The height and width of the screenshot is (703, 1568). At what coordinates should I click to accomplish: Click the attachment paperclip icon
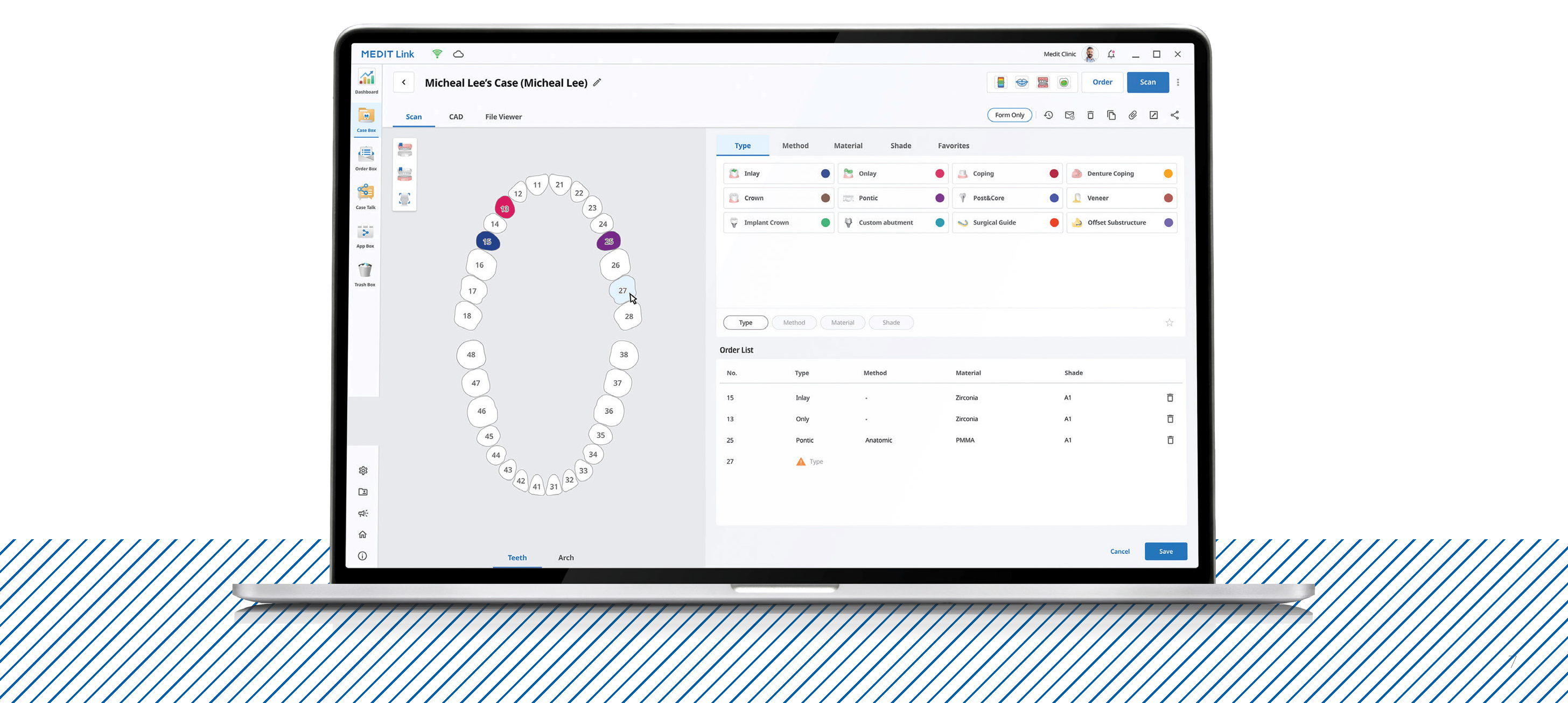click(1132, 115)
